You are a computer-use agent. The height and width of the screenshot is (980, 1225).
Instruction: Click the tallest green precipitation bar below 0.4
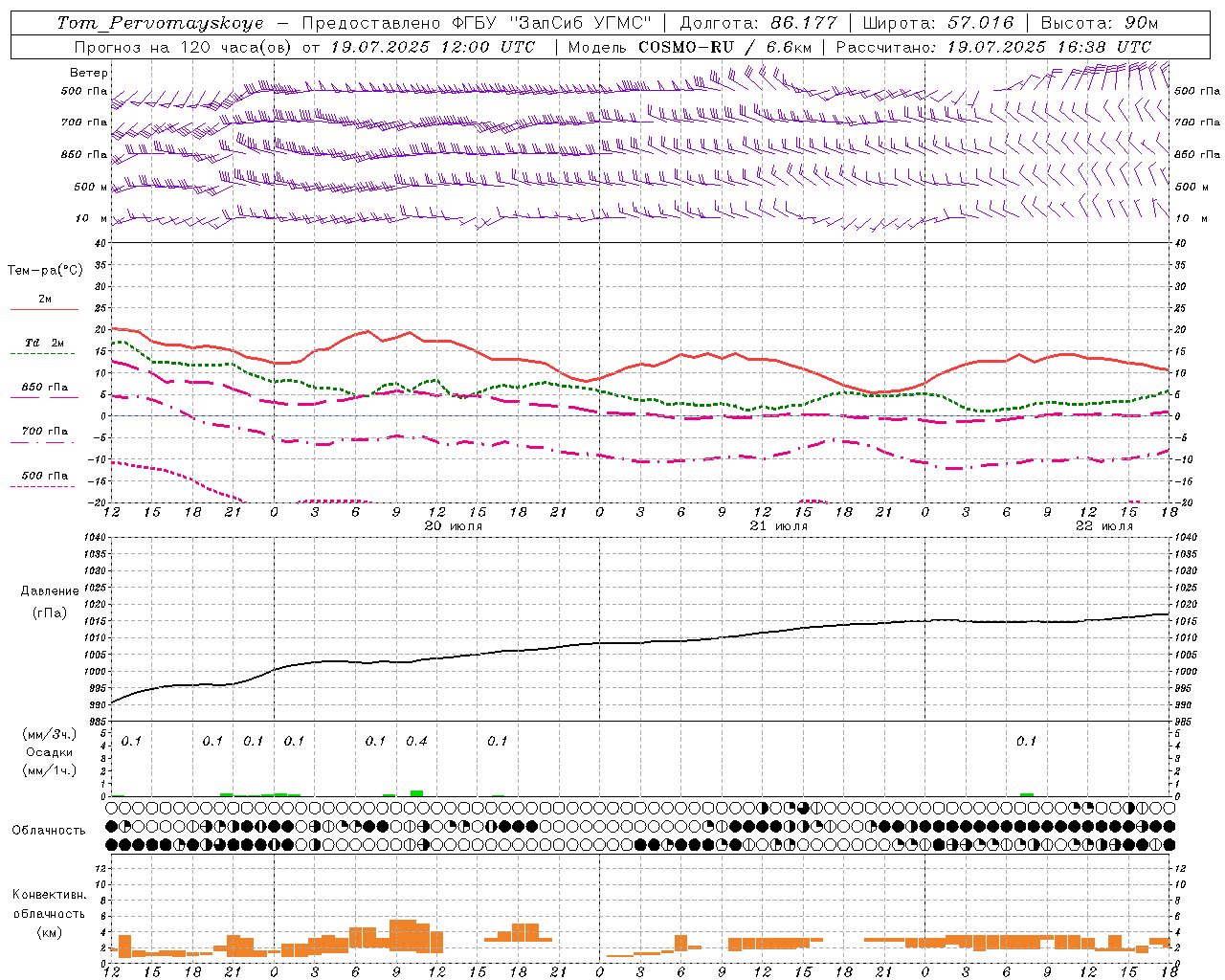416,792
